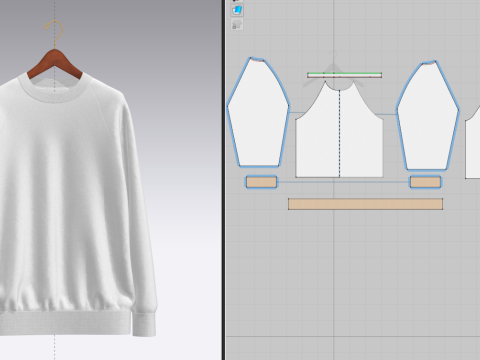Select the long tan hem band pattern
The width and height of the screenshot is (480, 360).
(365, 204)
